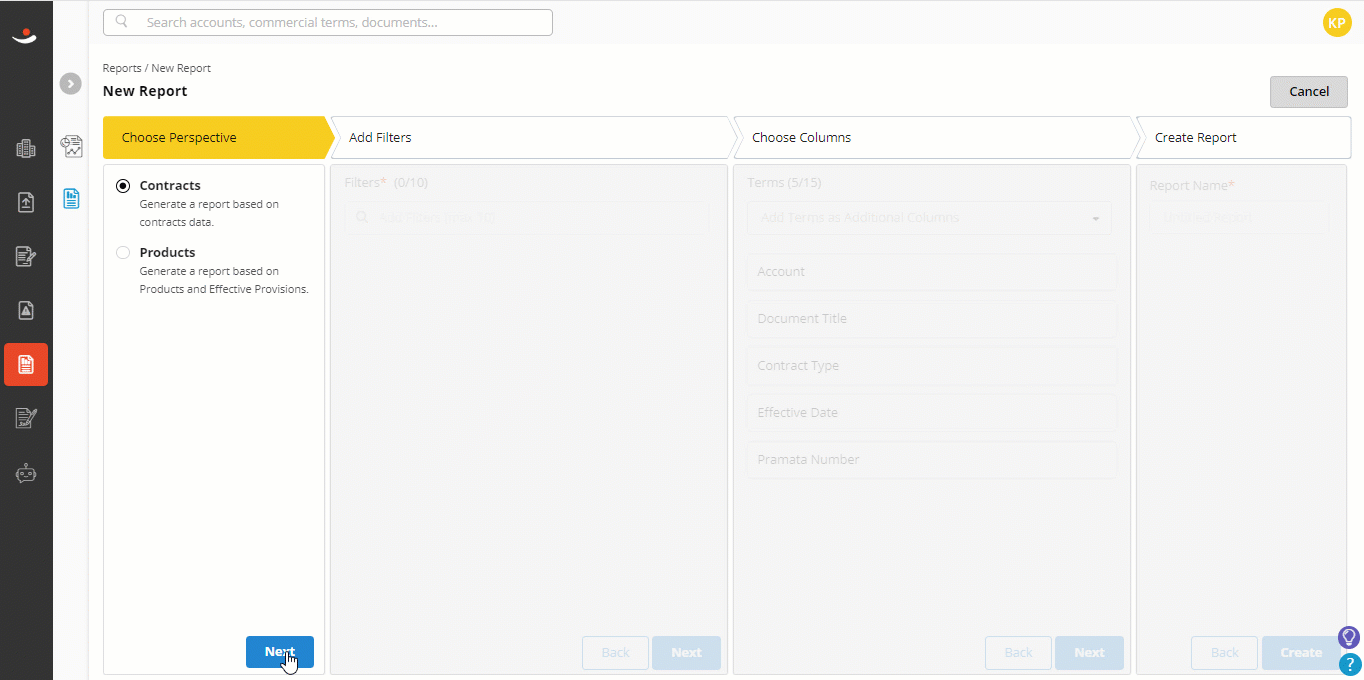Viewport: 1364px width, 680px height.
Task: Open the Add Terms as Additional Columns dropdown
Action: coord(929,218)
